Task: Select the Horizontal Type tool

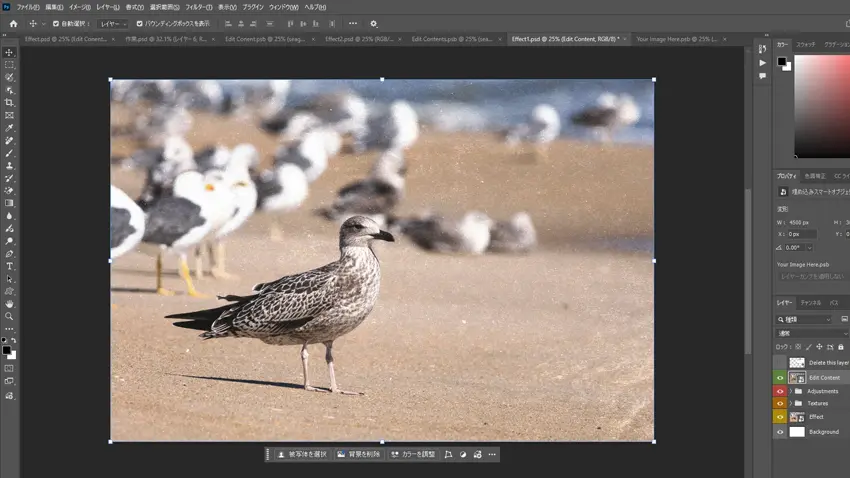Action: (x=10, y=267)
